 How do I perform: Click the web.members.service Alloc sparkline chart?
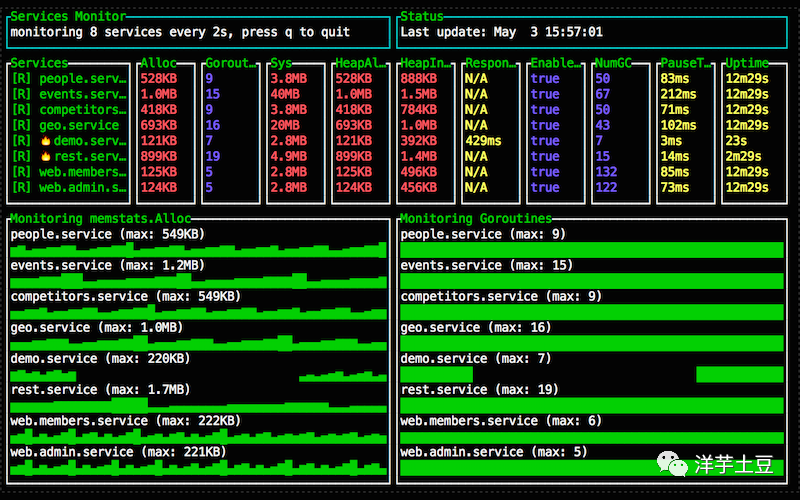(x=198, y=436)
